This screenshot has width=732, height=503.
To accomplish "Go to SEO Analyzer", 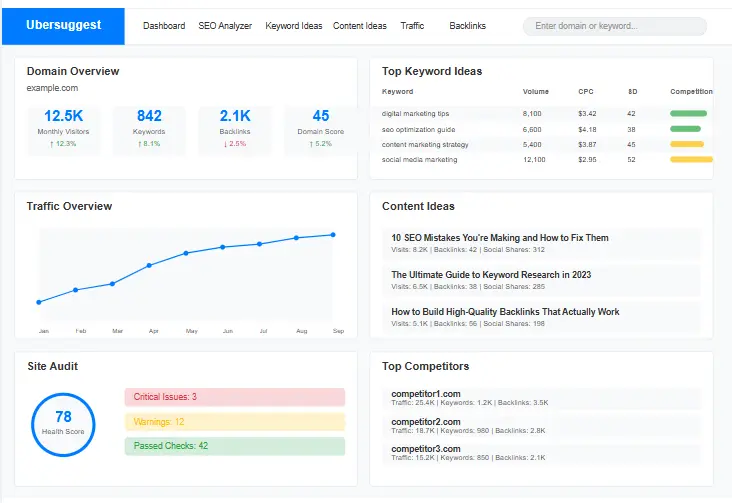I will (225, 26).
